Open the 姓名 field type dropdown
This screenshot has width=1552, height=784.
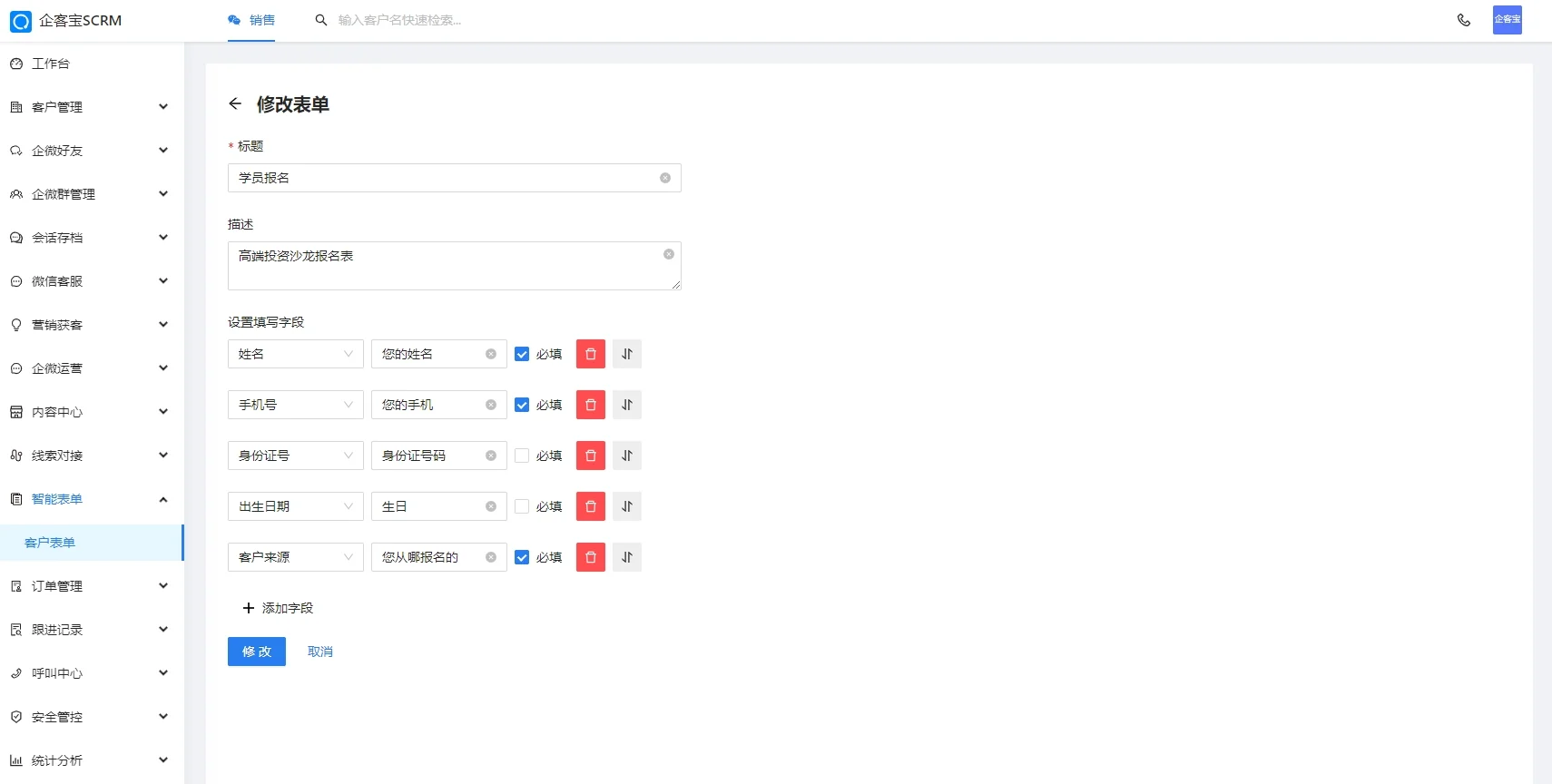pos(296,354)
